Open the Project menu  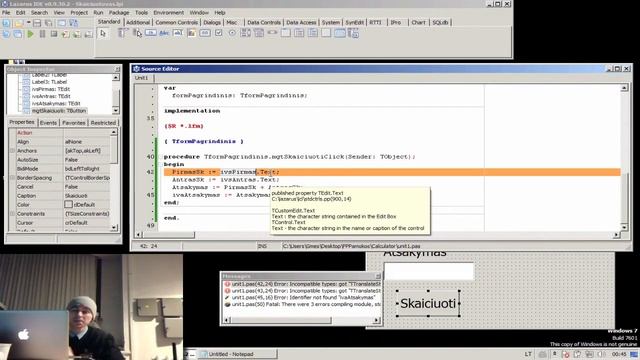(x=79, y=13)
